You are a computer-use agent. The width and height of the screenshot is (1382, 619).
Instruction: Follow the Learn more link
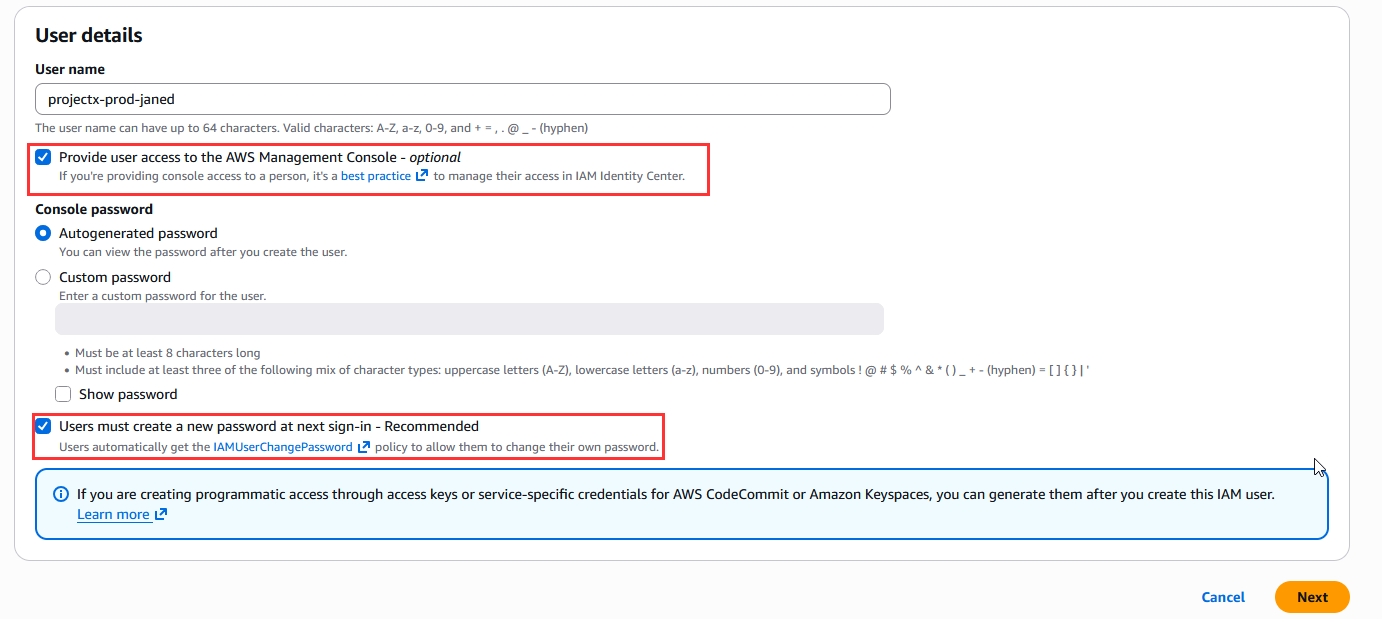pos(113,515)
